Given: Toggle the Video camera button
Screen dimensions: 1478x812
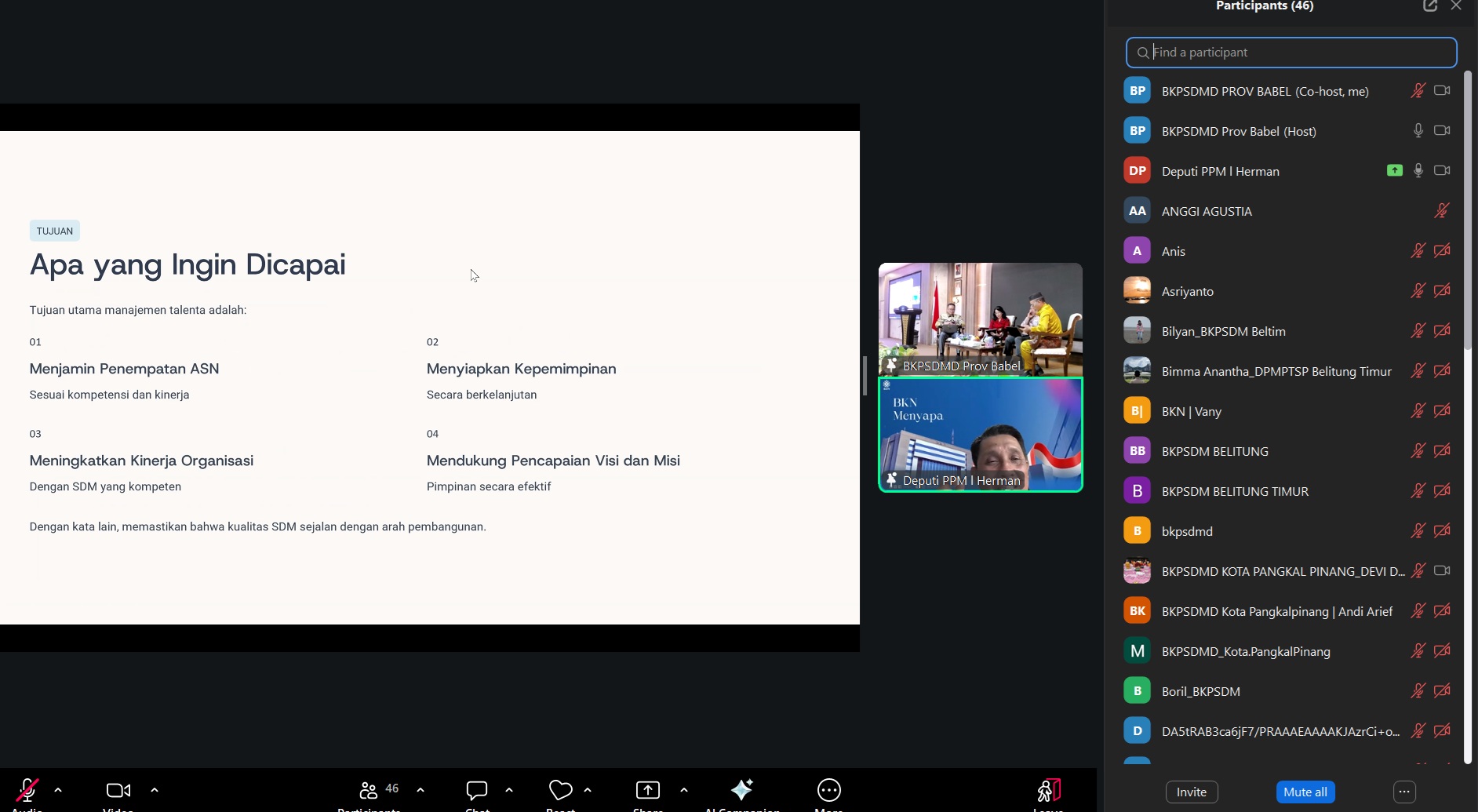Looking at the screenshot, I should [x=118, y=790].
